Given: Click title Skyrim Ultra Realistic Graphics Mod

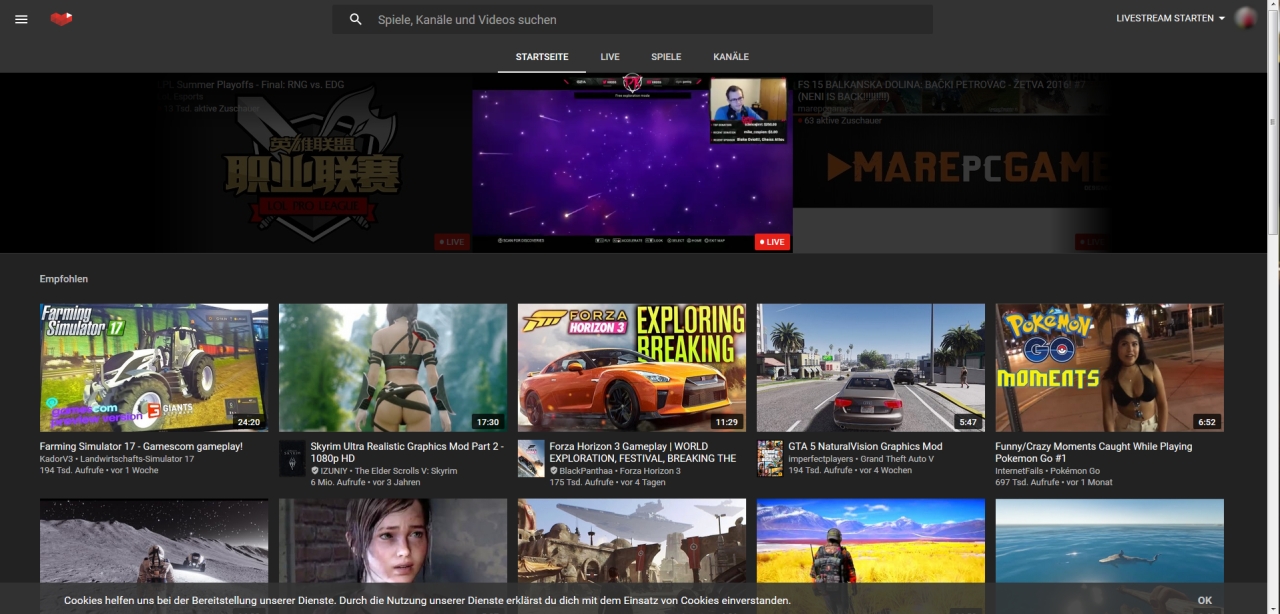Looking at the screenshot, I should tap(407, 452).
